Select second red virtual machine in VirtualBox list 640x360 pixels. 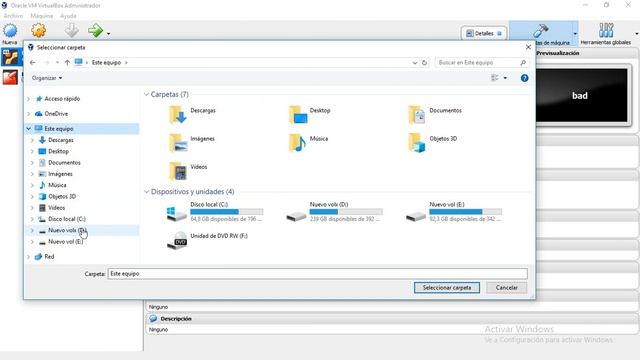coord(11,77)
